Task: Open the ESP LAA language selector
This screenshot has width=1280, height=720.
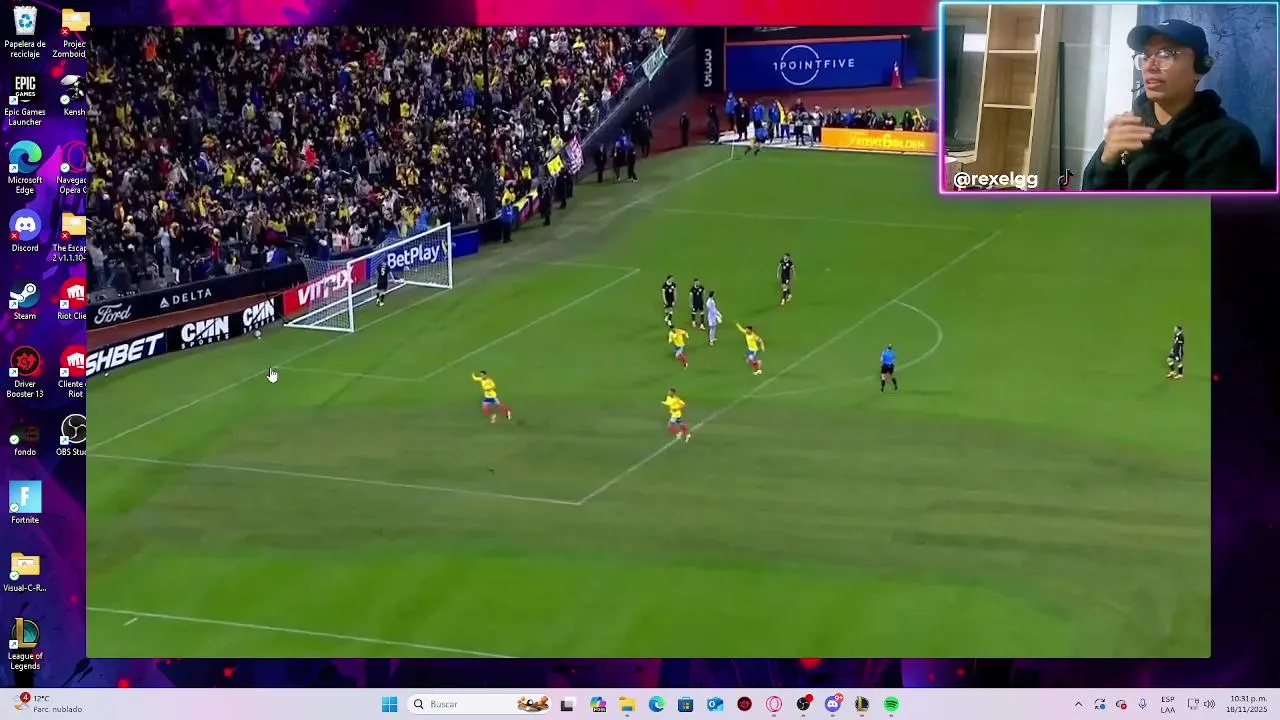Action: (x=1168, y=704)
